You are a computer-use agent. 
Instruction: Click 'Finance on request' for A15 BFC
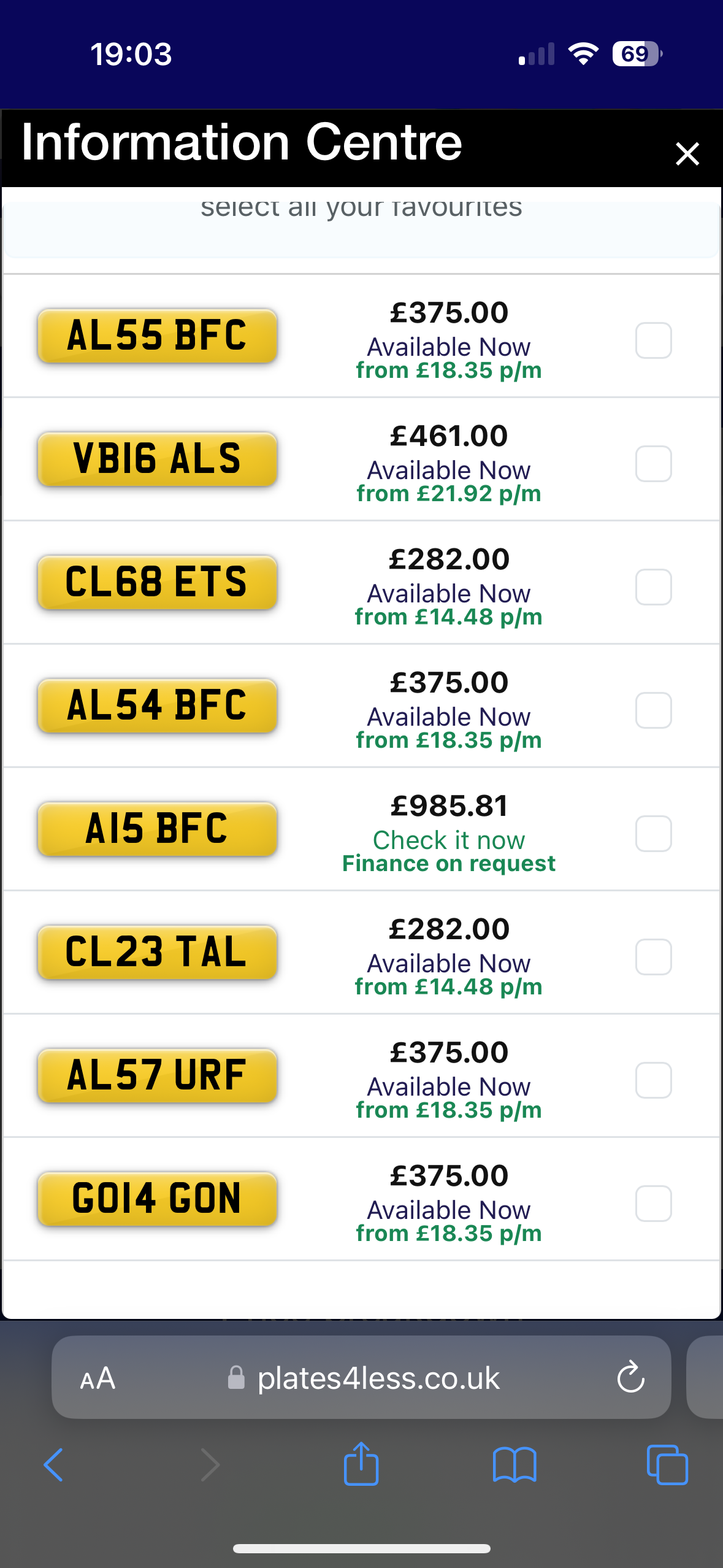(449, 864)
